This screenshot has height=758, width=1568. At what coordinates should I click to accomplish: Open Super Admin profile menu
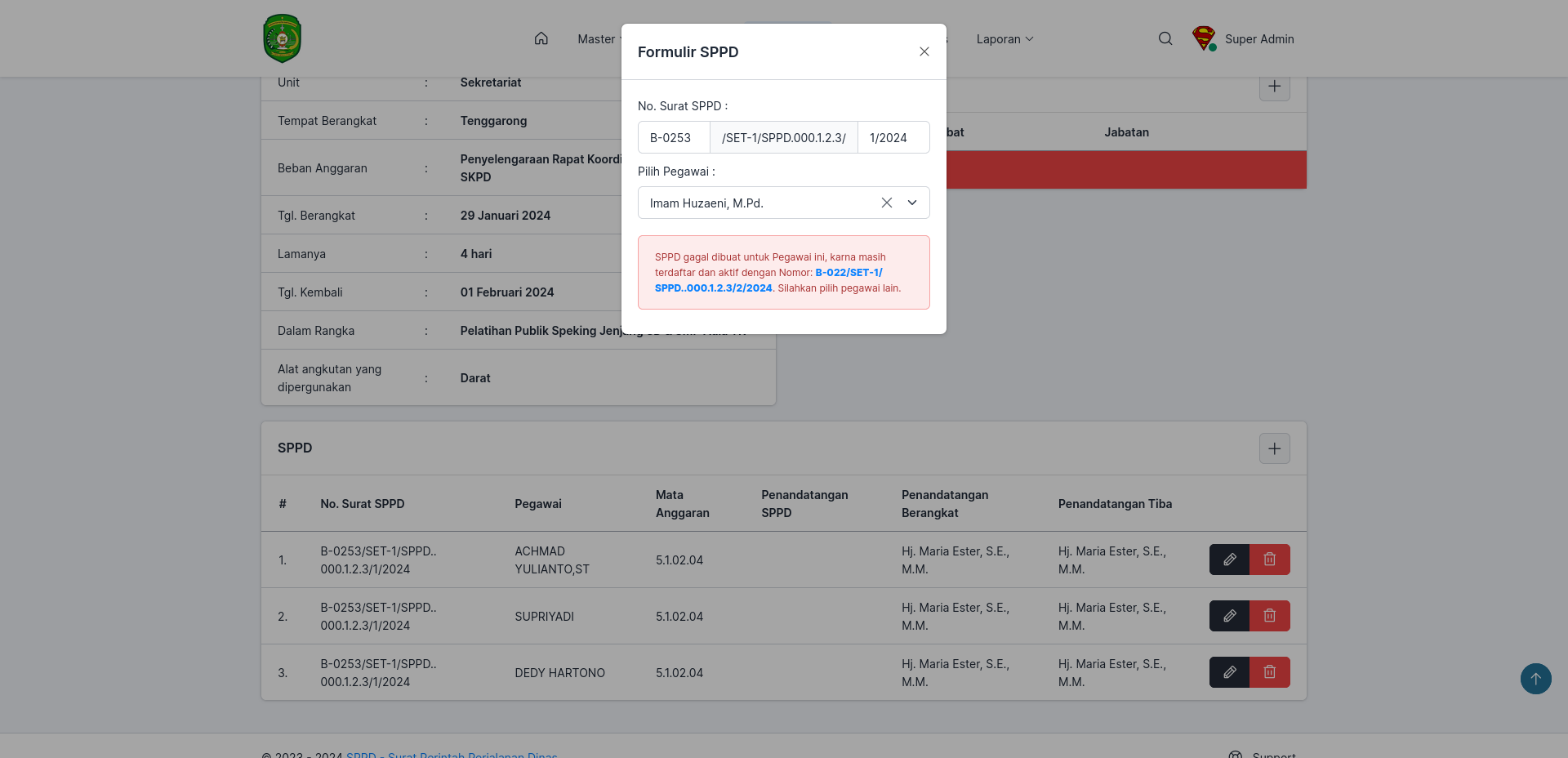click(1243, 38)
